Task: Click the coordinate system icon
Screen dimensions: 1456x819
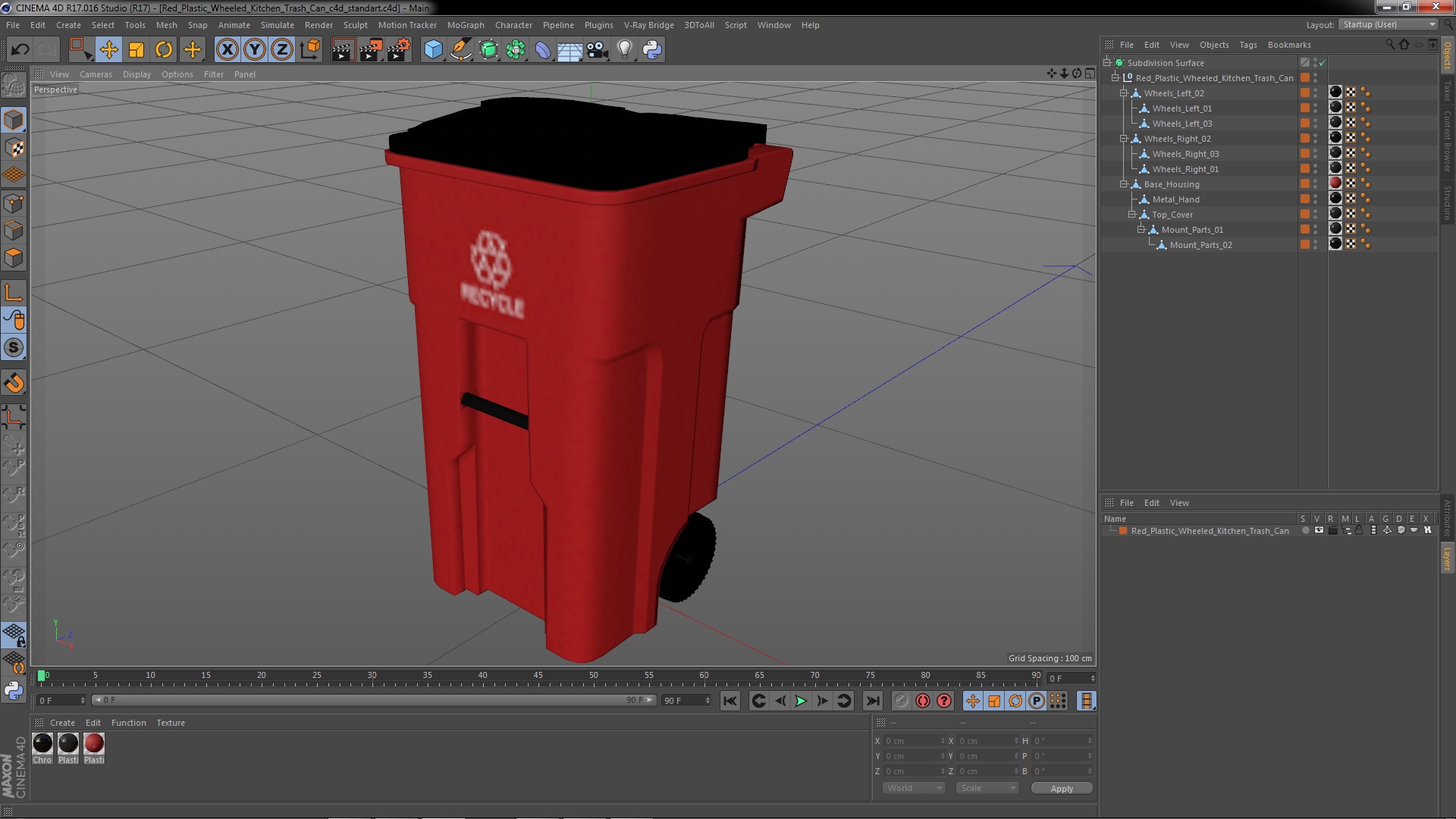Action: (x=310, y=50)
